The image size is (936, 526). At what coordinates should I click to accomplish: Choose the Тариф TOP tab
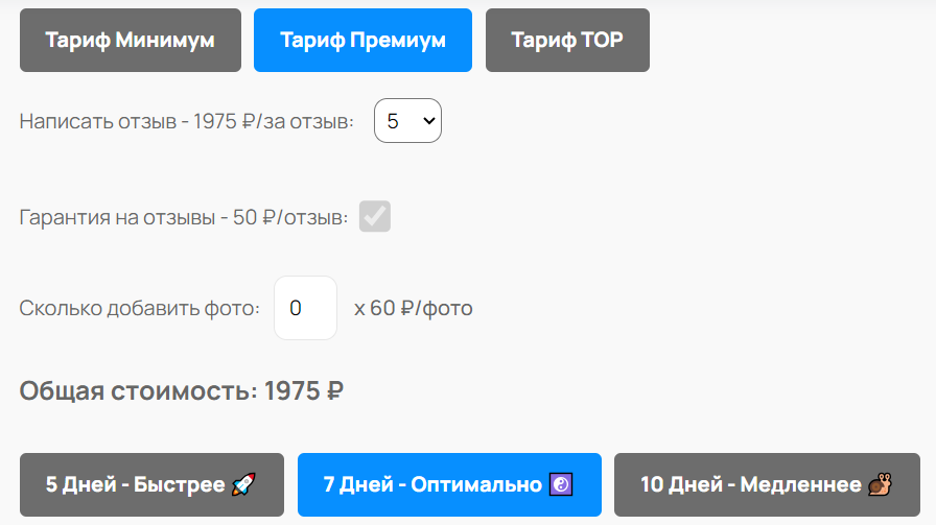click(x=568, y=40)
